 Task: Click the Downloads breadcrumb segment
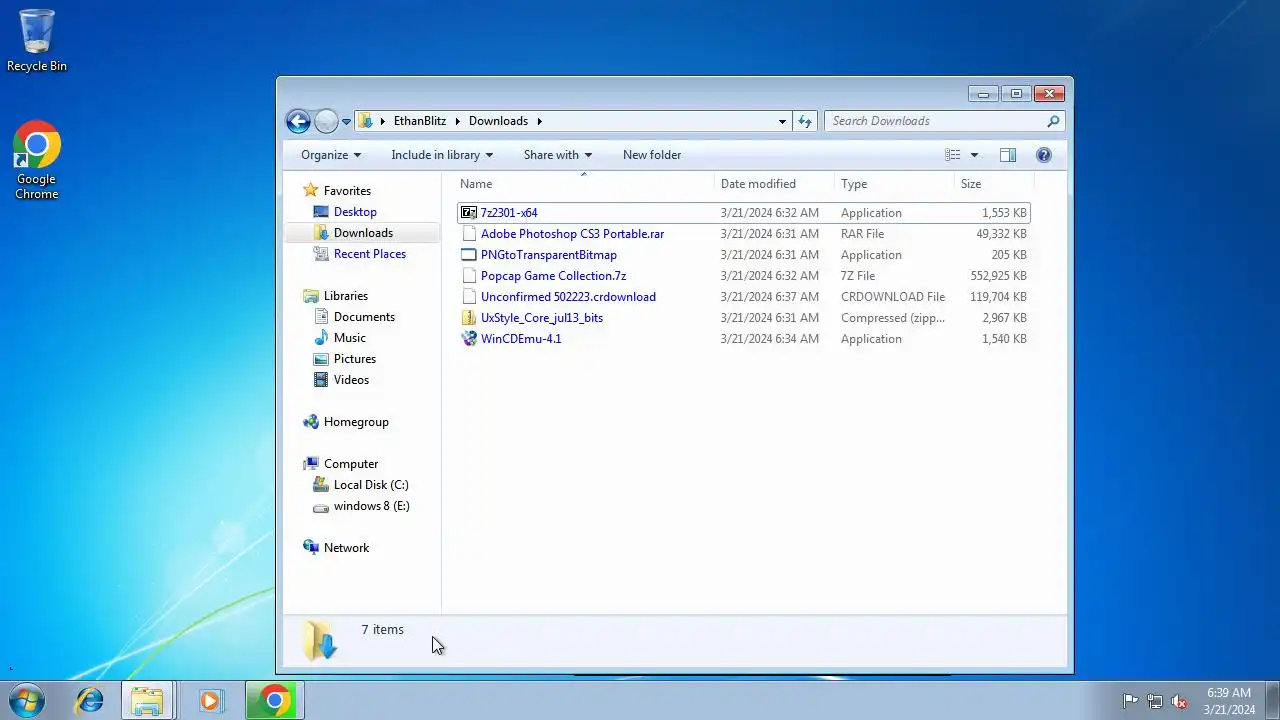pyautogui.click(x=498, y=121)
